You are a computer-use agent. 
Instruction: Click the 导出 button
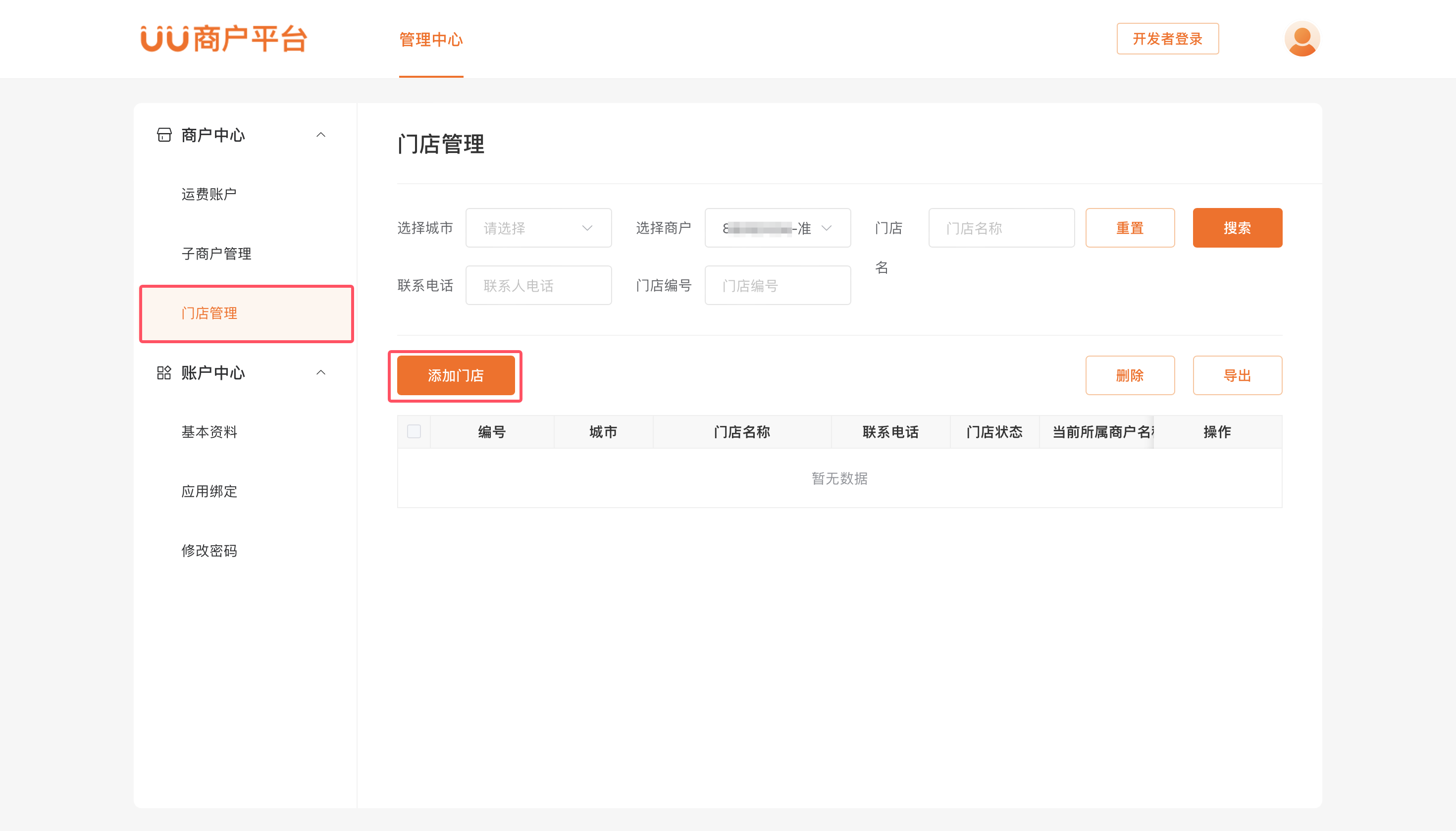click(1237, 375)
